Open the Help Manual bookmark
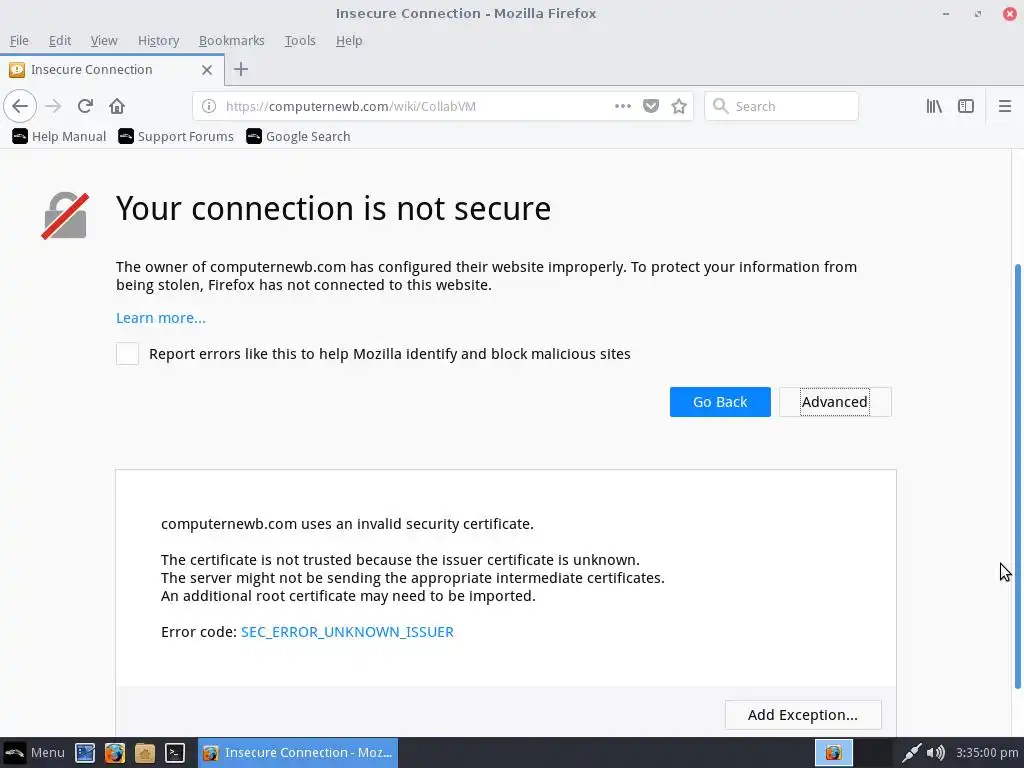Viewport: 1024px width, 768px height. click(x=59, y=136)
